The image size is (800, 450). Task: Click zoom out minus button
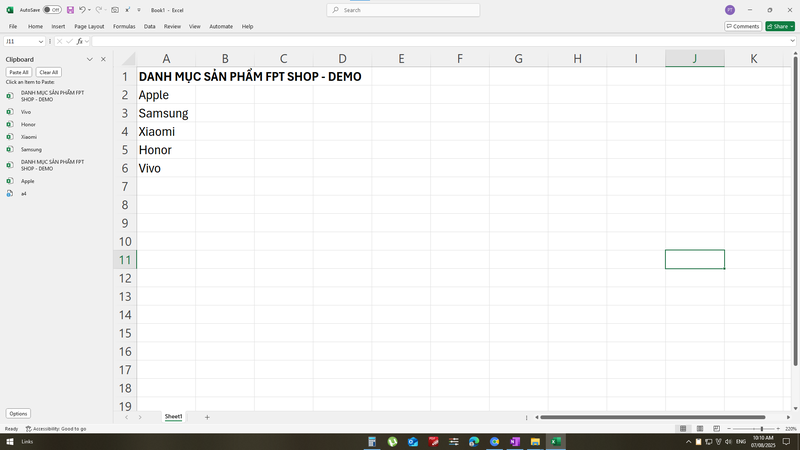point(729,429)
